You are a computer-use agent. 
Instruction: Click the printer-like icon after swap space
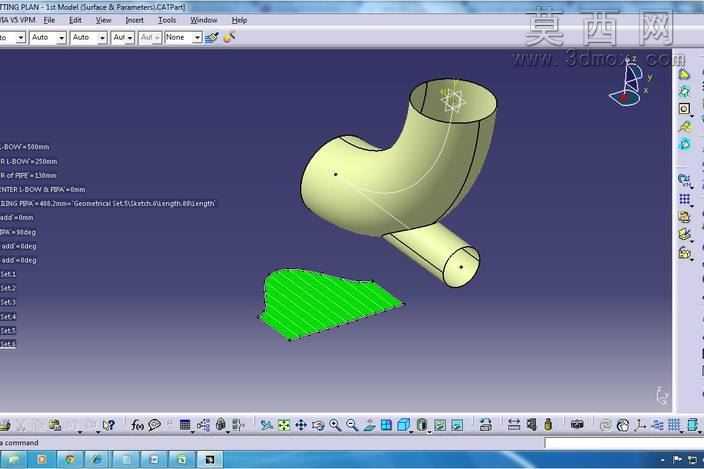tap(485, 425)
